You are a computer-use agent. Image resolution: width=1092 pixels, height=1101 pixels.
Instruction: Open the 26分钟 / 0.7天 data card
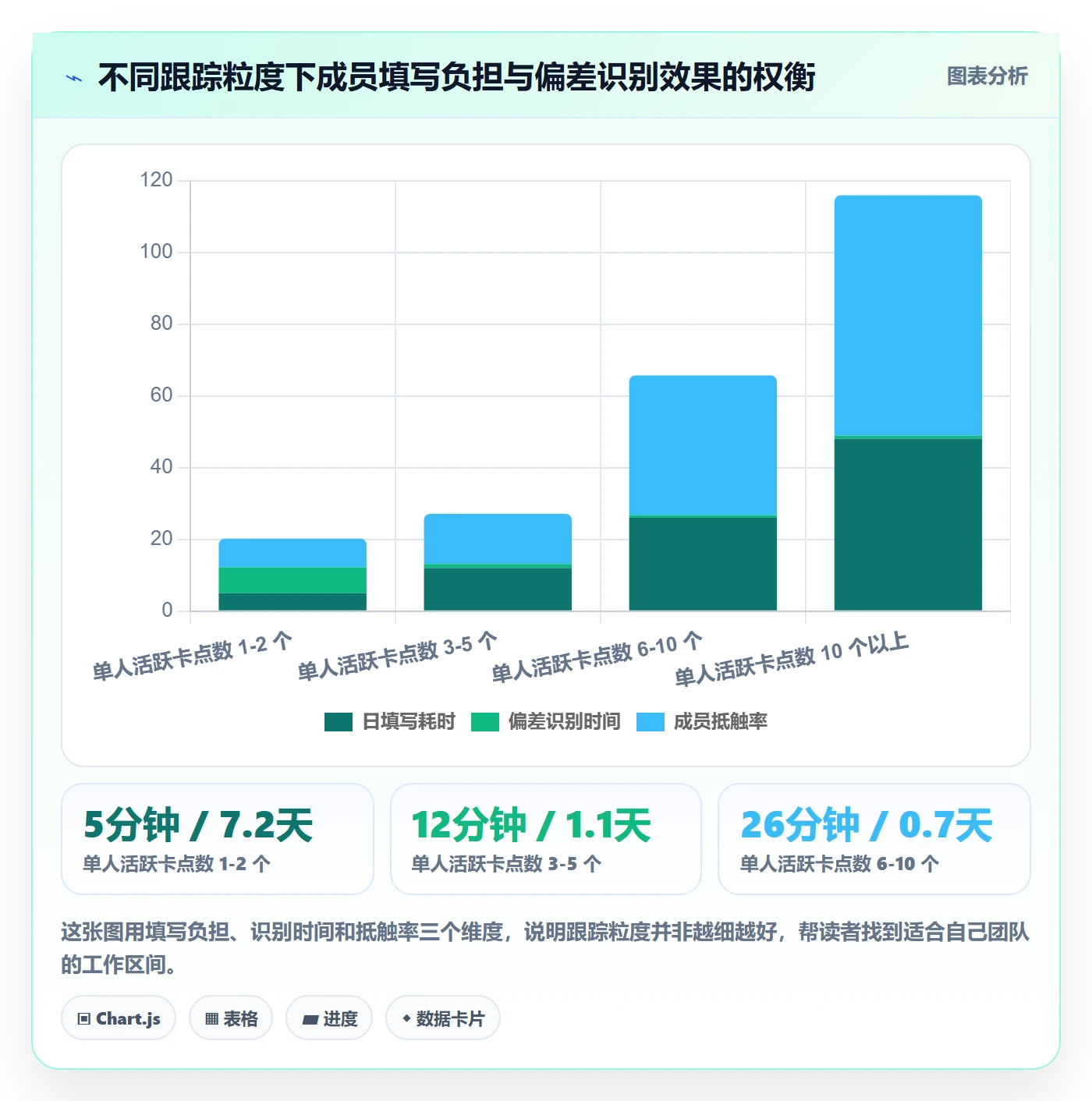pyautogui.click(x=874, y=839)
